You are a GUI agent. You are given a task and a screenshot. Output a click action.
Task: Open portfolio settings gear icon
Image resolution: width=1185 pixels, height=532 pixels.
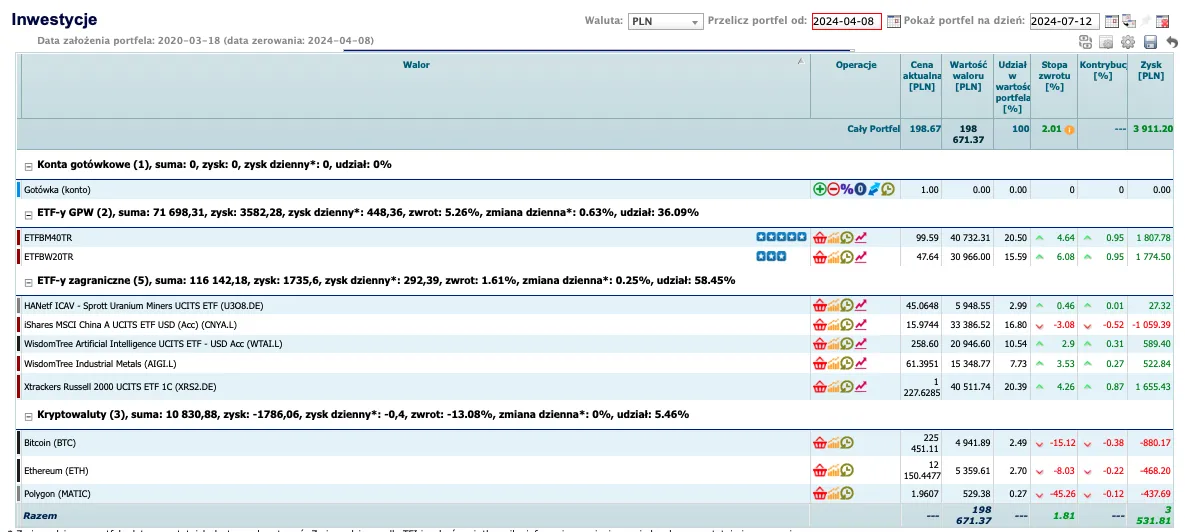point(1128,42)
